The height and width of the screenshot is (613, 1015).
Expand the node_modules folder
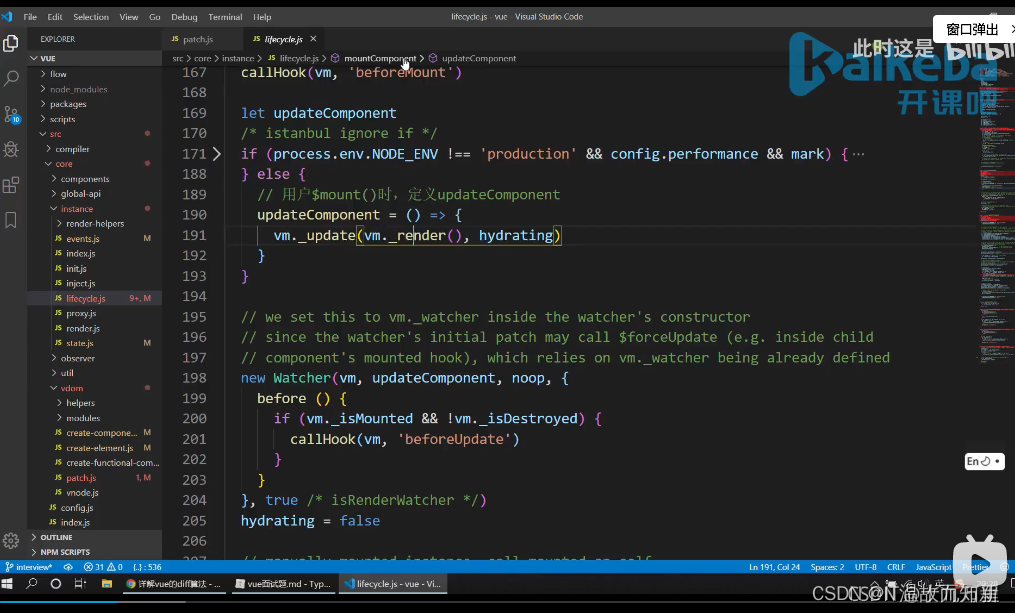pos(95,89)
